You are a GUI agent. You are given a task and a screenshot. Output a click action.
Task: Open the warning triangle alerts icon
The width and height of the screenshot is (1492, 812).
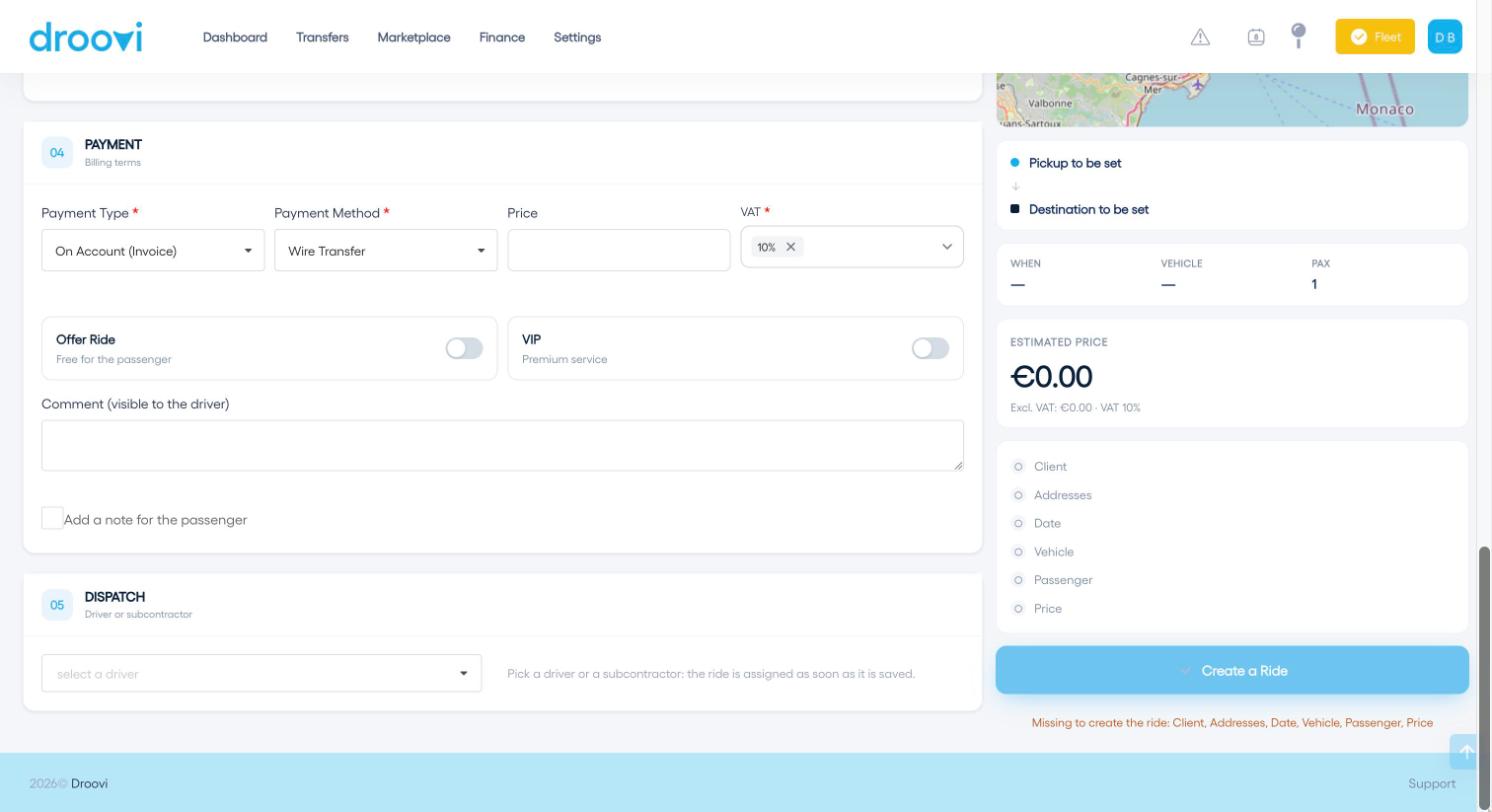(x=1200, y=37)
